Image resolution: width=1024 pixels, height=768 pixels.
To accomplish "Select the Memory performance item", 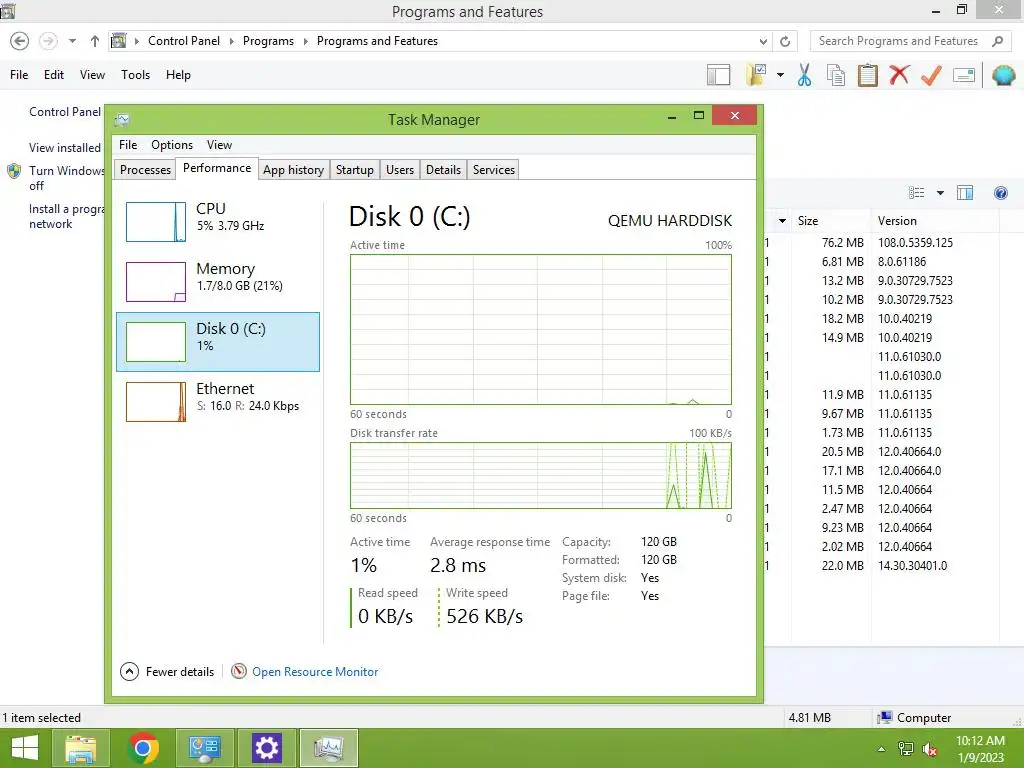I will pyautogui.click(x=218, y=281).
